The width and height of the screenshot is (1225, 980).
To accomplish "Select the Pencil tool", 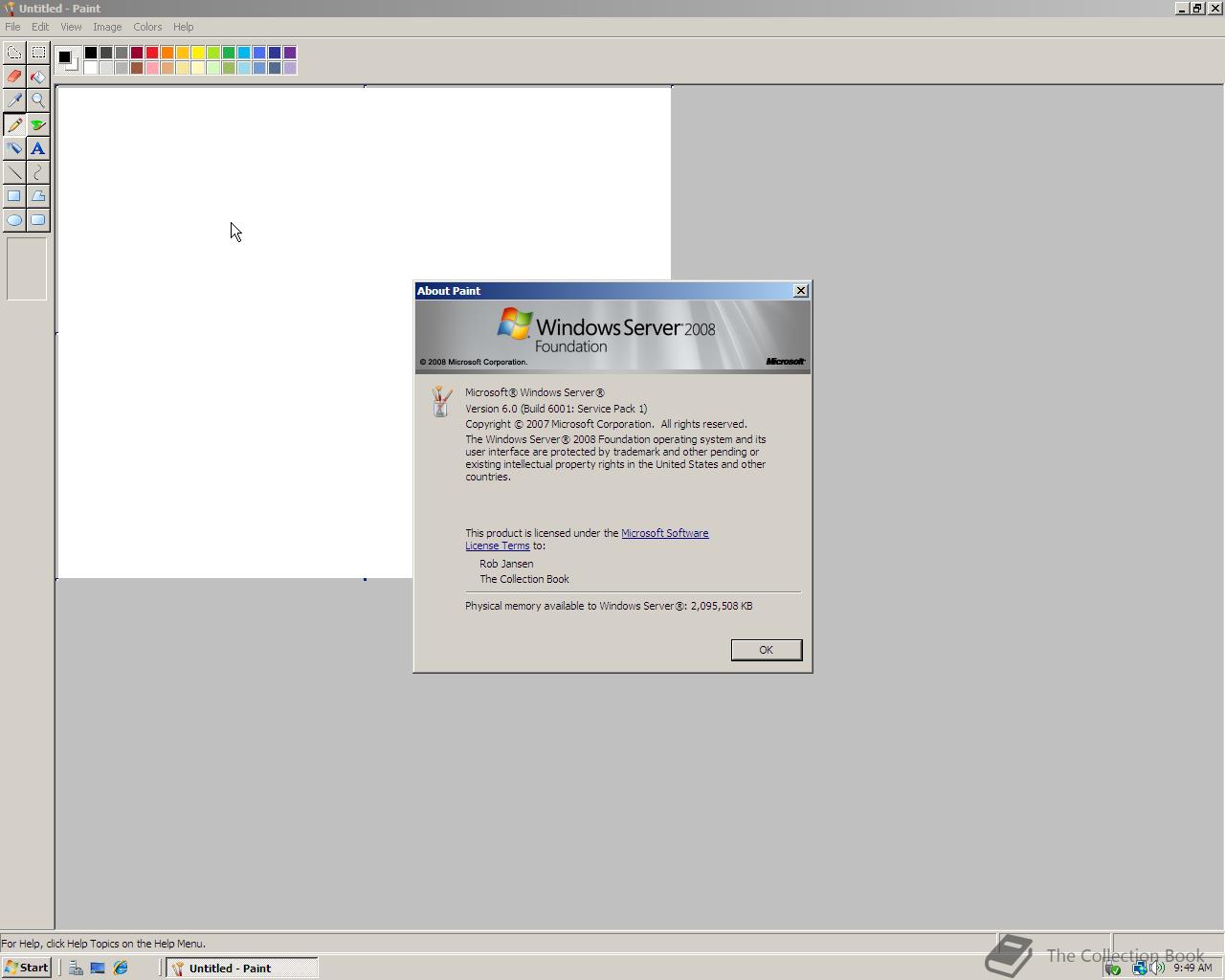I will [x=14, y=124].
